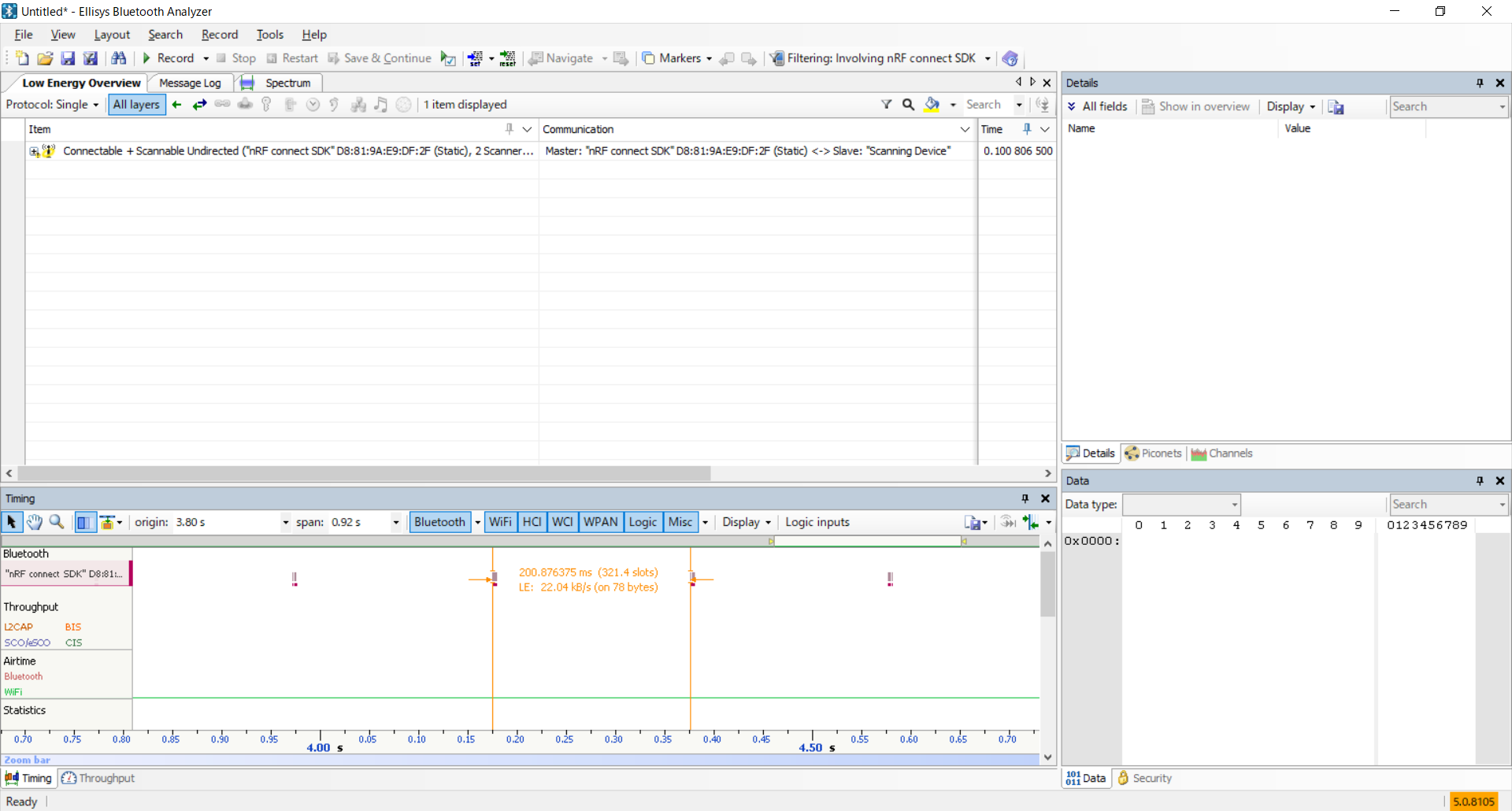
Task: Click the binoculars find icon
Action: [x=119, y=58]
